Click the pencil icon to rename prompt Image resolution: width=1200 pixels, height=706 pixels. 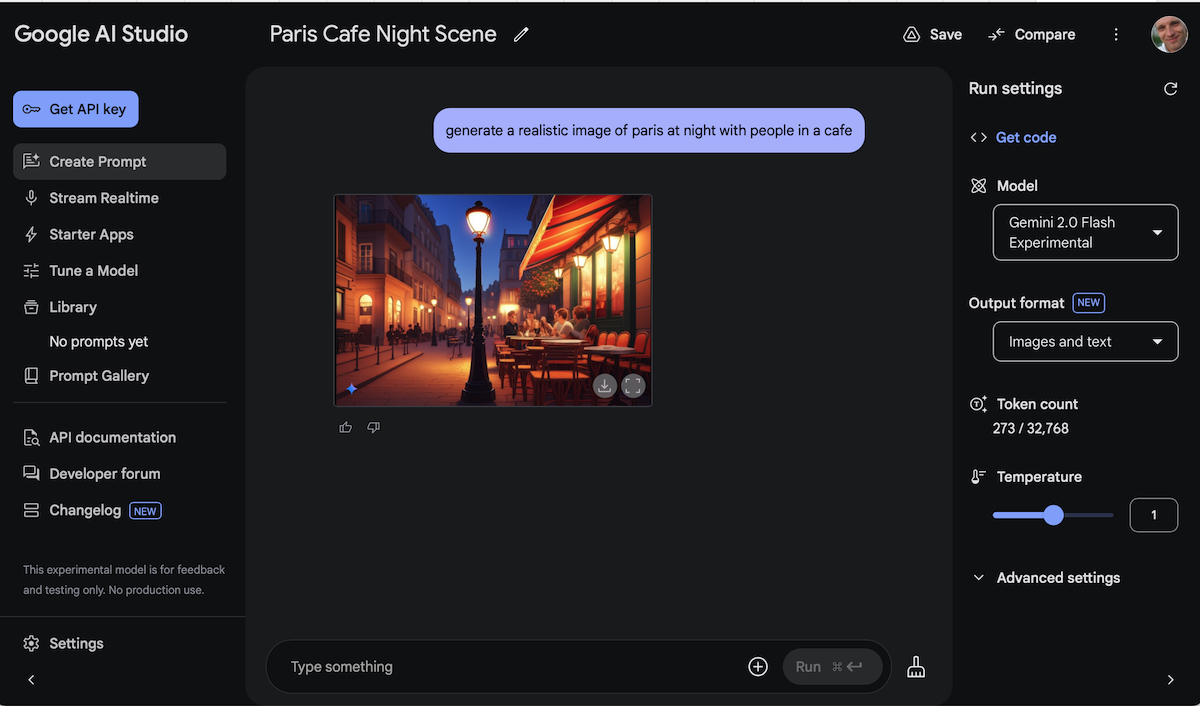pos(521,35)
